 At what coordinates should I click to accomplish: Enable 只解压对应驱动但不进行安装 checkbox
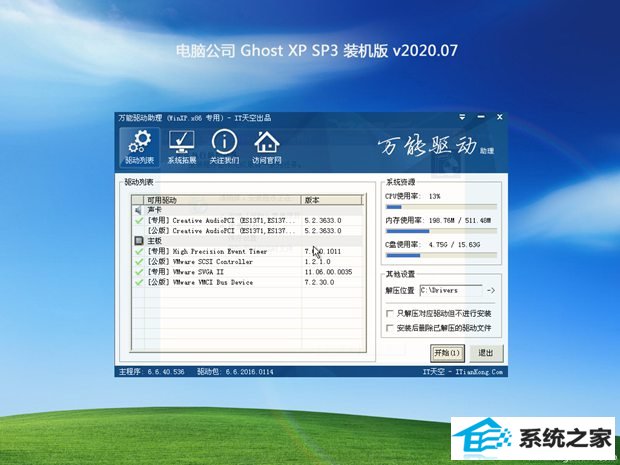[x=389, y=314]
